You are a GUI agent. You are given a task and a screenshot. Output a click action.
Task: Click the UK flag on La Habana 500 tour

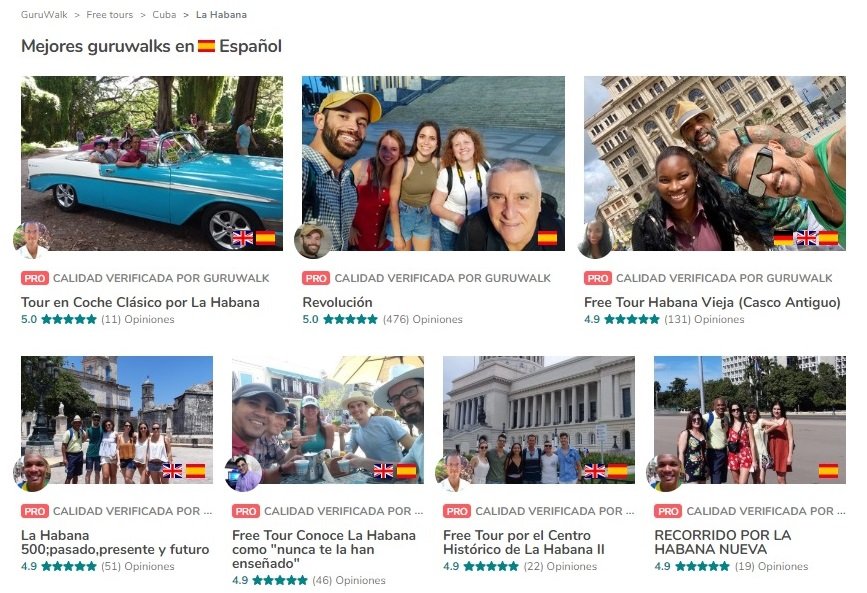[172, 471]
